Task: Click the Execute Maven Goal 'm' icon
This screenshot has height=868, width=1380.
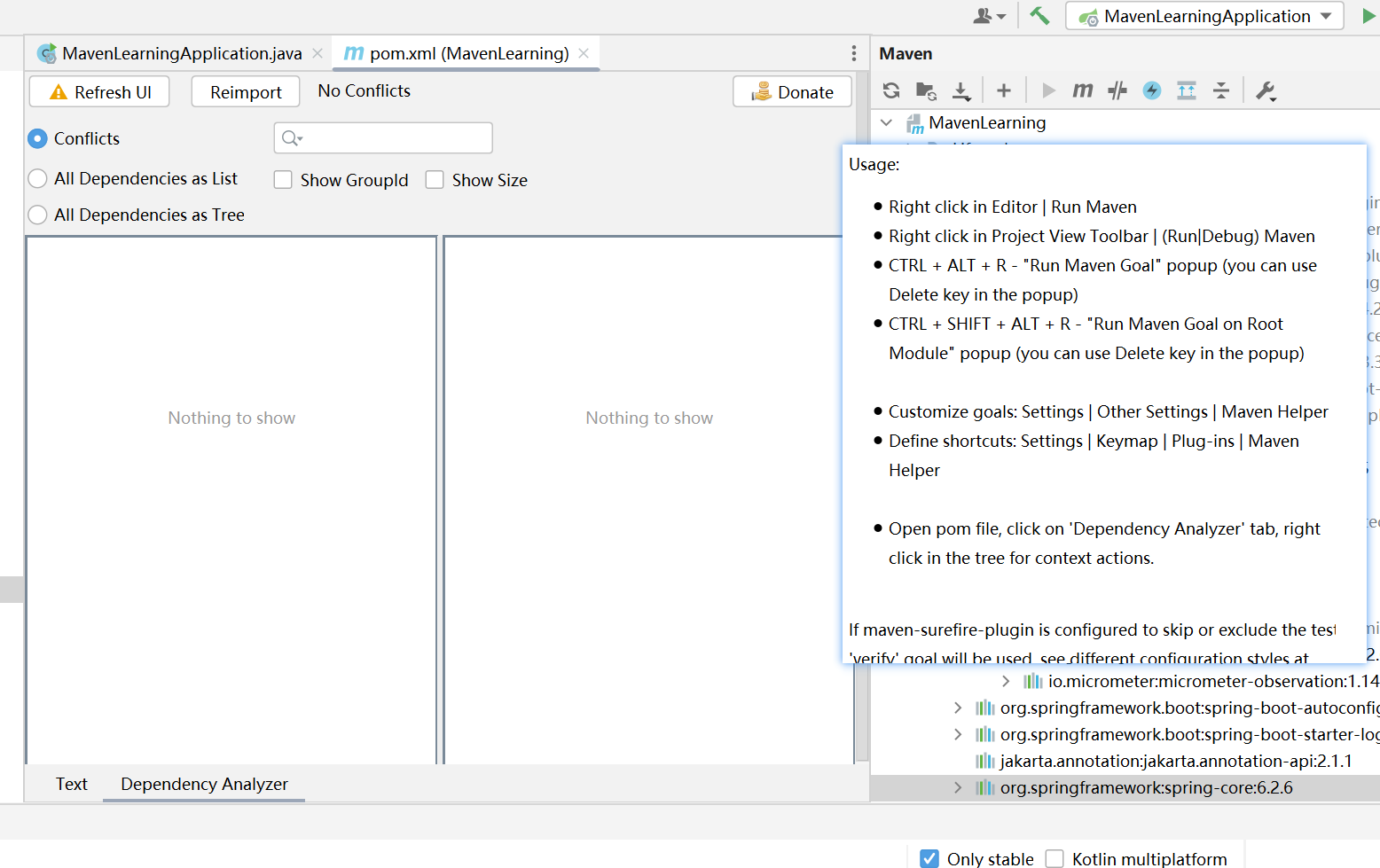Action: [1083, 90]
